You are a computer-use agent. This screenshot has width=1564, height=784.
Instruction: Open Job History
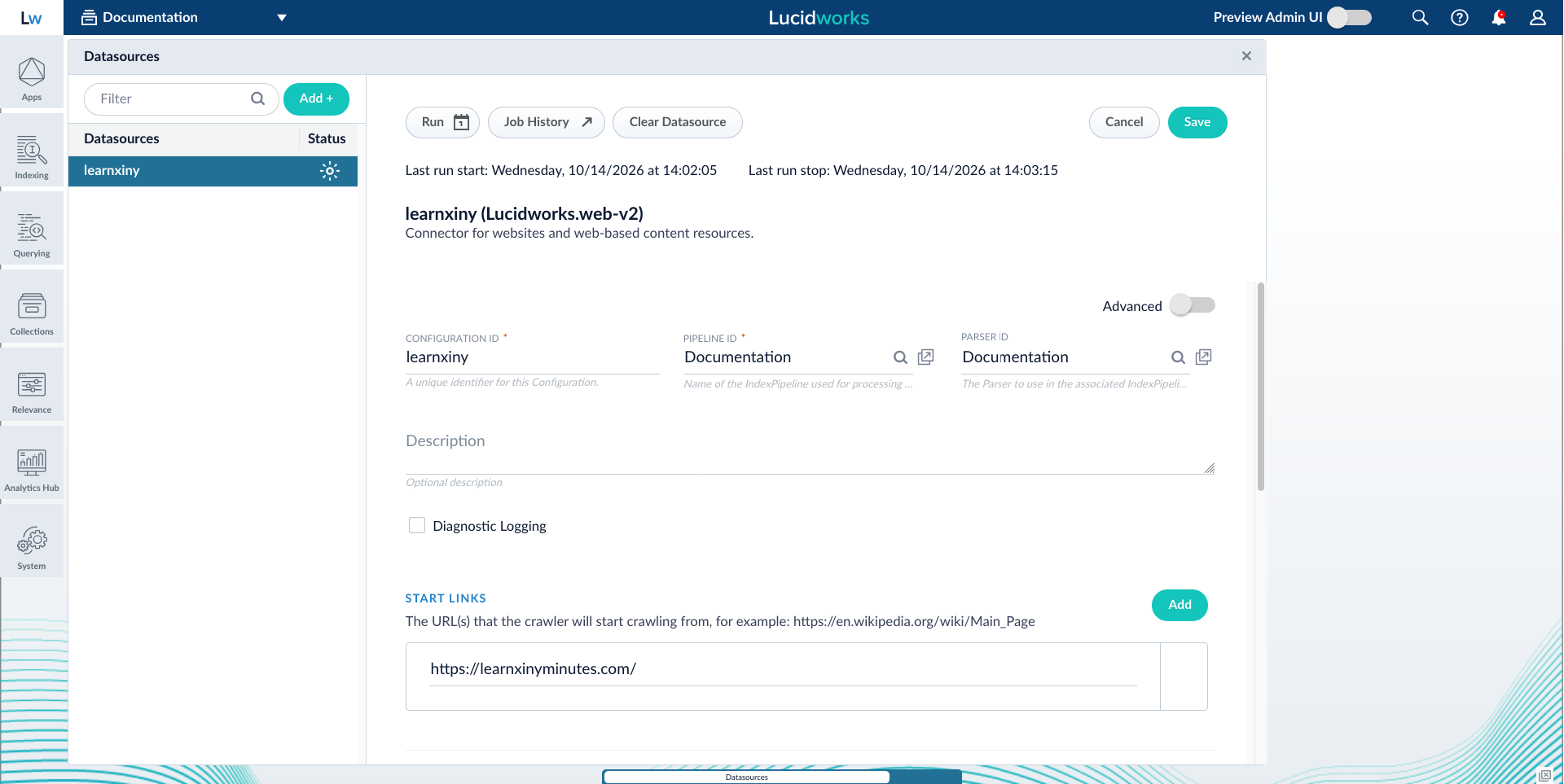click(547, 122)
